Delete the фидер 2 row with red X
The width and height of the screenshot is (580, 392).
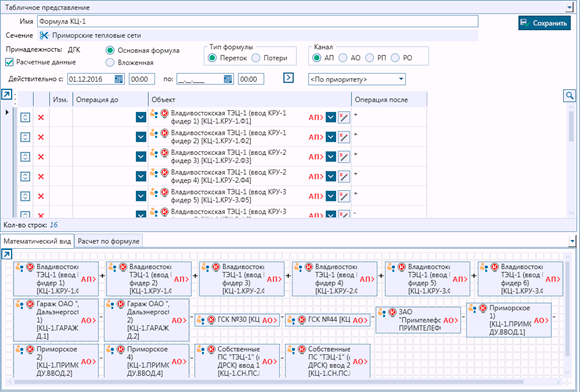[41, 137]
